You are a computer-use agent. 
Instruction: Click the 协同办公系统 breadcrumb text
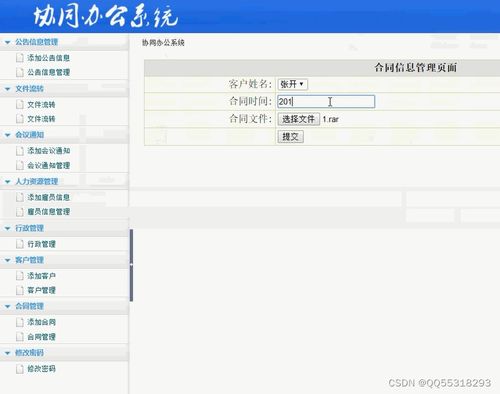[x=163, y=43]
